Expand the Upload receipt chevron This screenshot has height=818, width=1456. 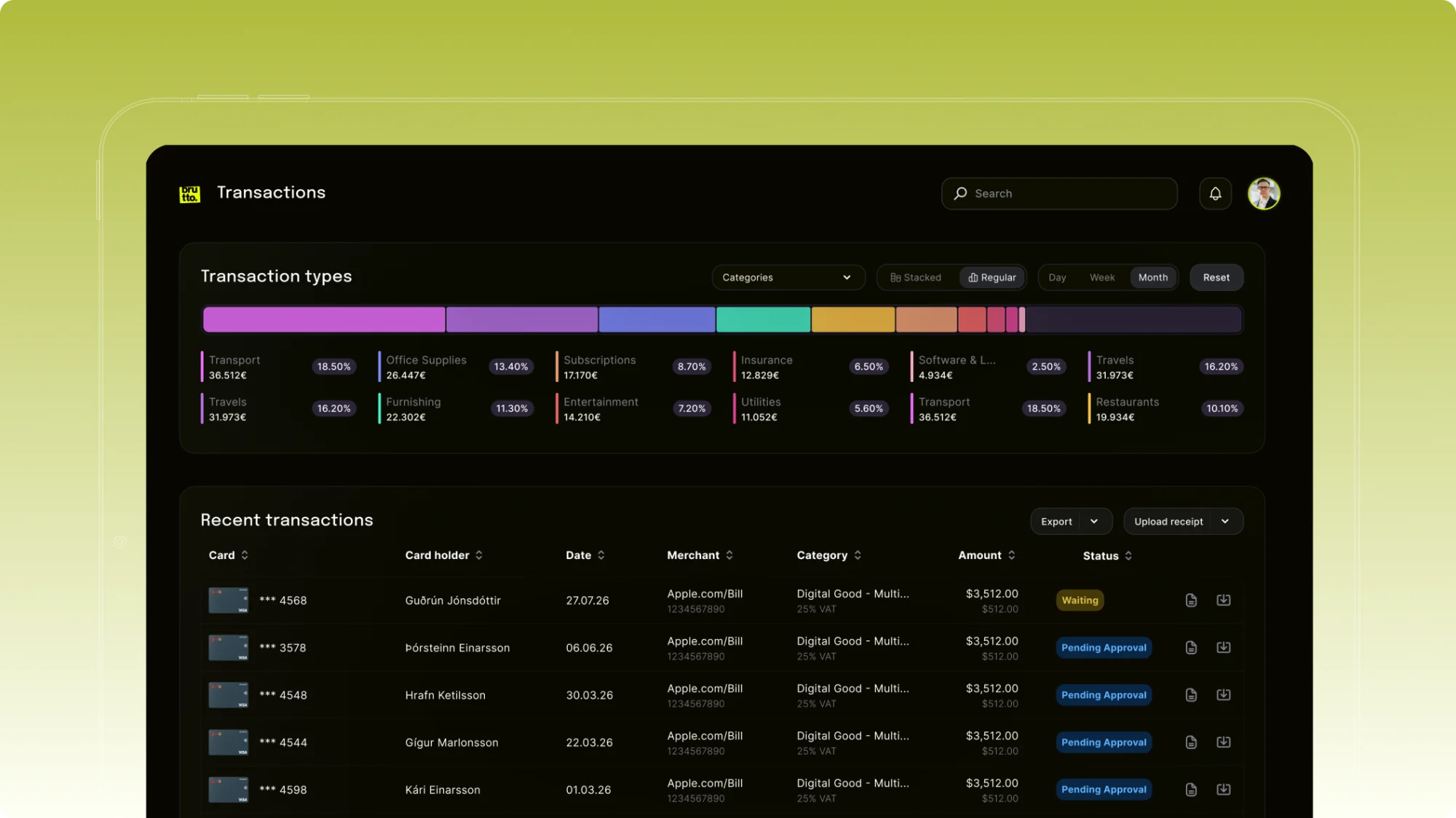coord(1225,521)
